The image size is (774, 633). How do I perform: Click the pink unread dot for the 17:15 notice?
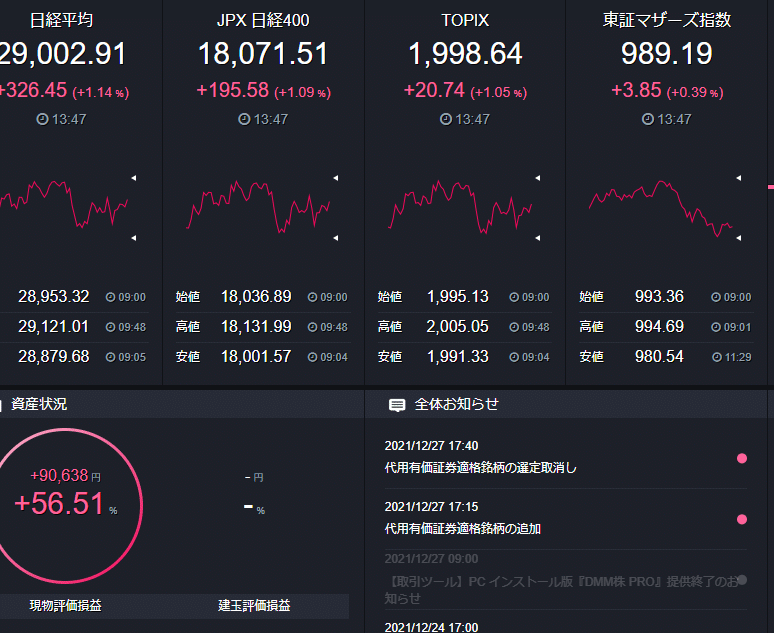741,519
